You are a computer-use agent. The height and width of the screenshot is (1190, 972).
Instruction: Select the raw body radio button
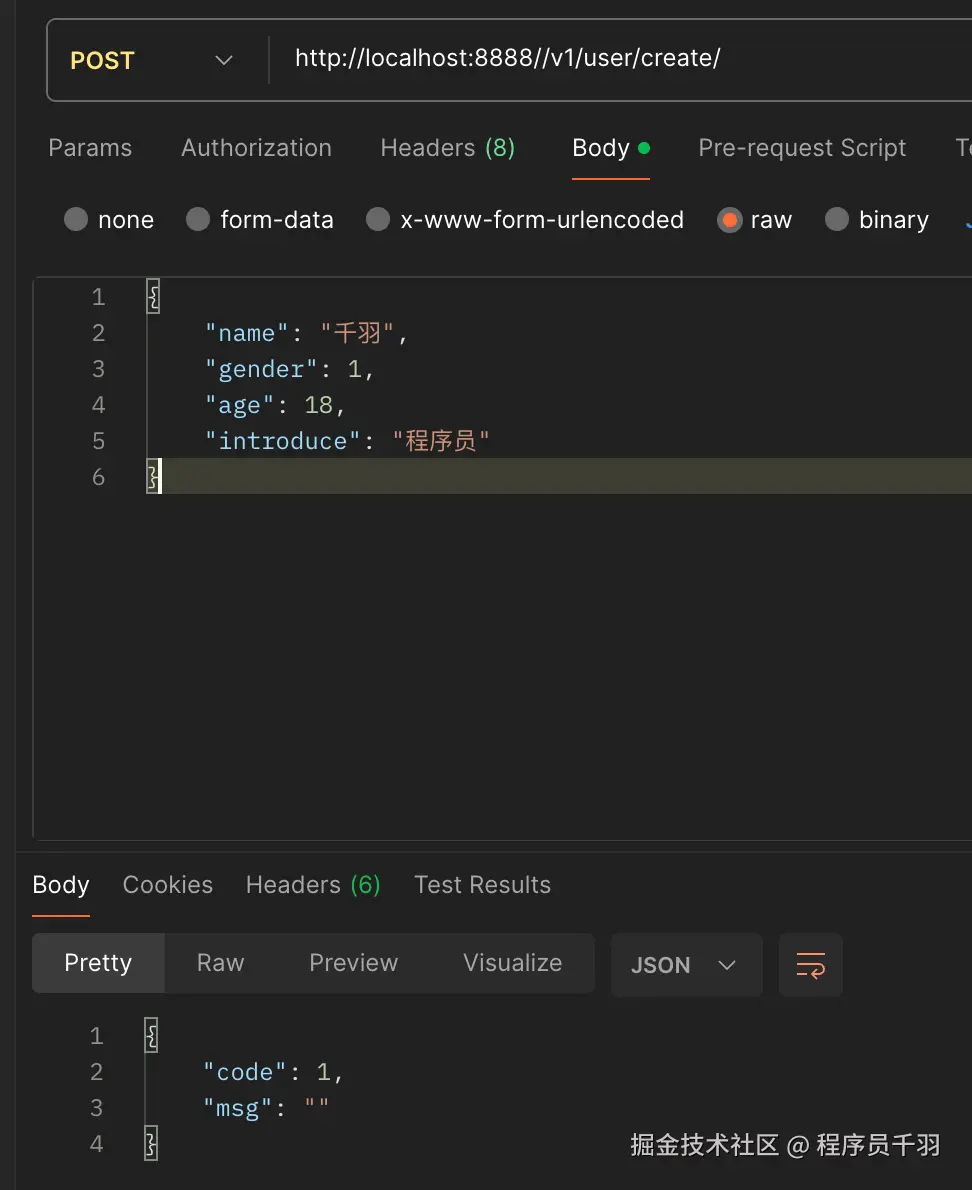click(730, 220)
